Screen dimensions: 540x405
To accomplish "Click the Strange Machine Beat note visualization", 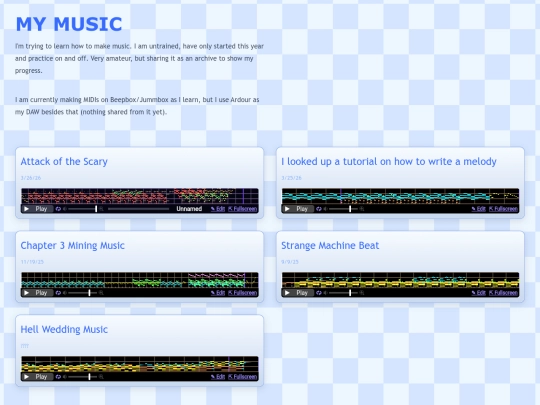I will pyautogui.click(x=401, y=280).
